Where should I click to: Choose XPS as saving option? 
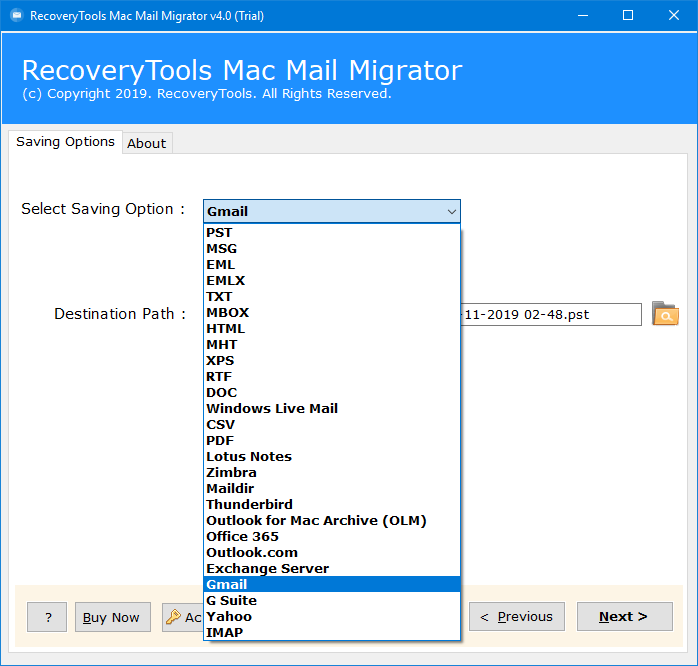pos(332,361)
